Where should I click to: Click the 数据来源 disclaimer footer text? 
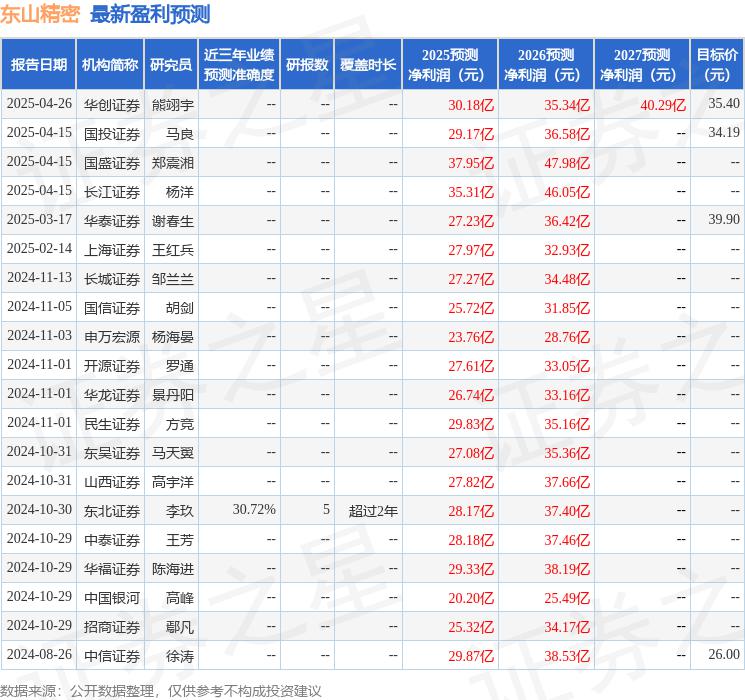point(161,690)
